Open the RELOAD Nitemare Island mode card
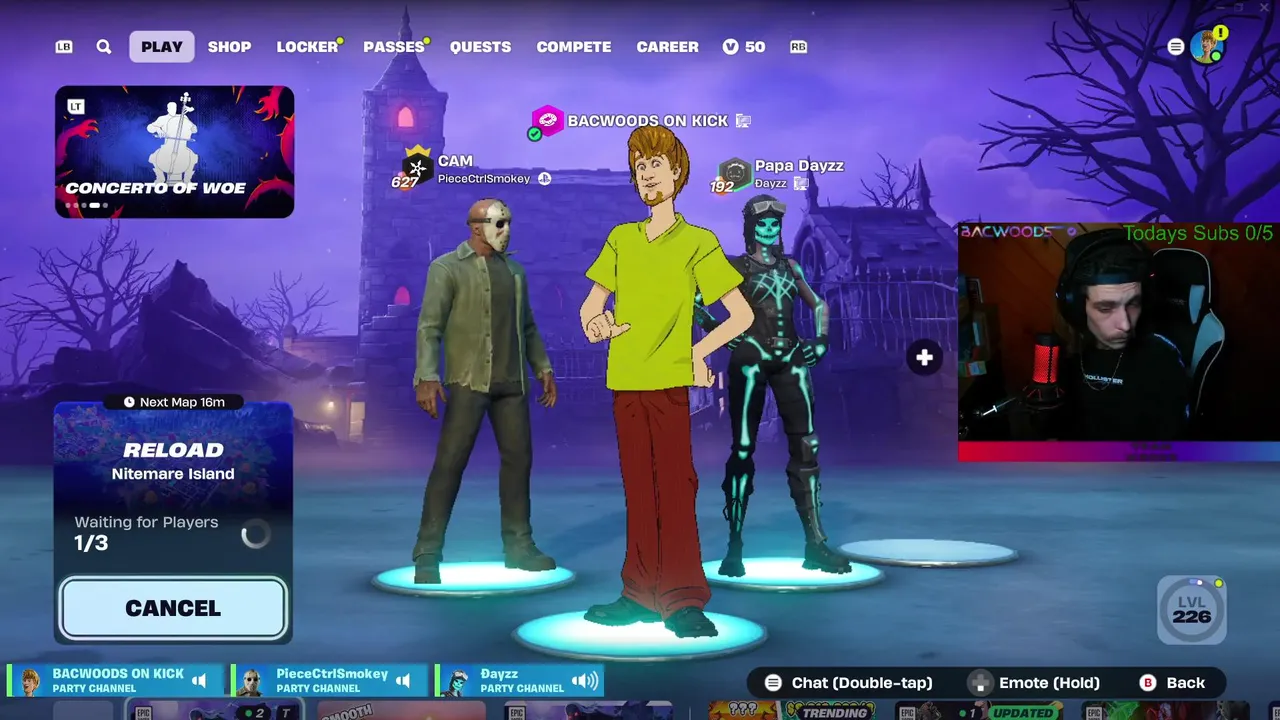Screen dimensions: 1280x720 [x=173, y=488]
